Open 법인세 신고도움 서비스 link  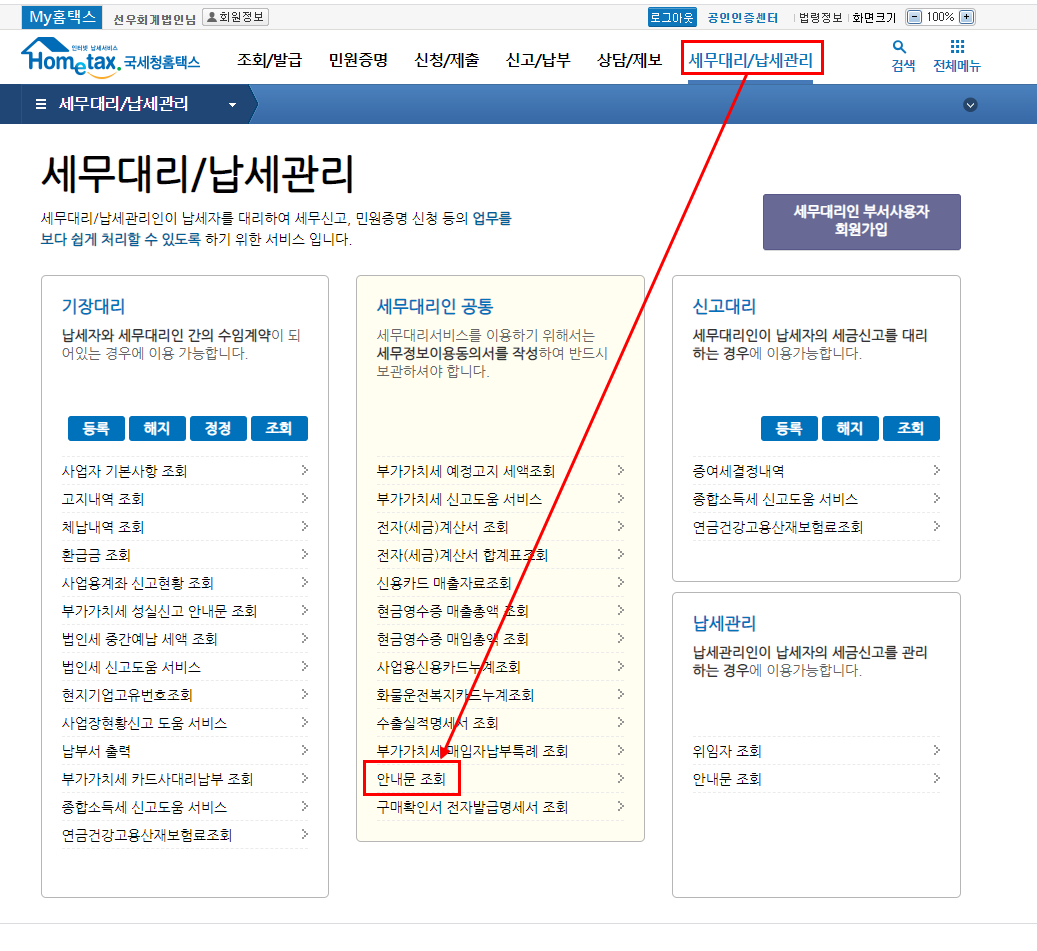[x=131, y=667]
